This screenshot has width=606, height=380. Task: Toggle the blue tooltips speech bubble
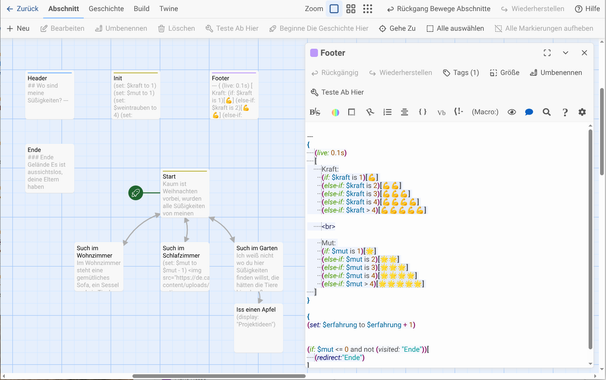[x=529, y=112]
